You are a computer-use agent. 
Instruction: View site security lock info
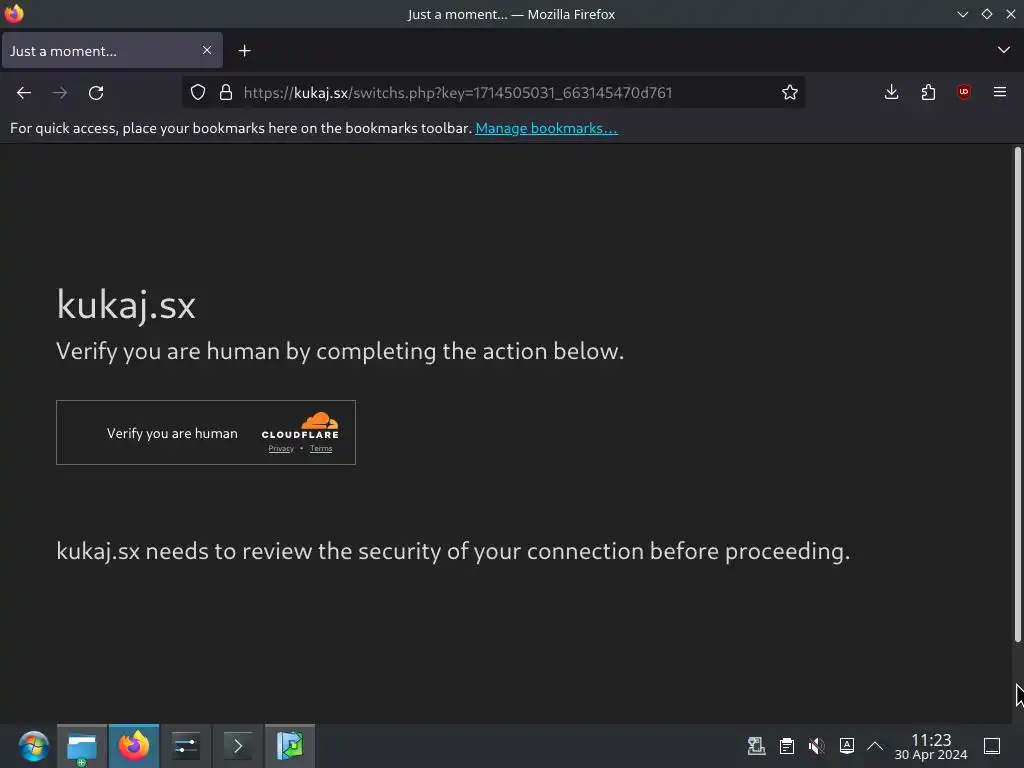(226, 93)
